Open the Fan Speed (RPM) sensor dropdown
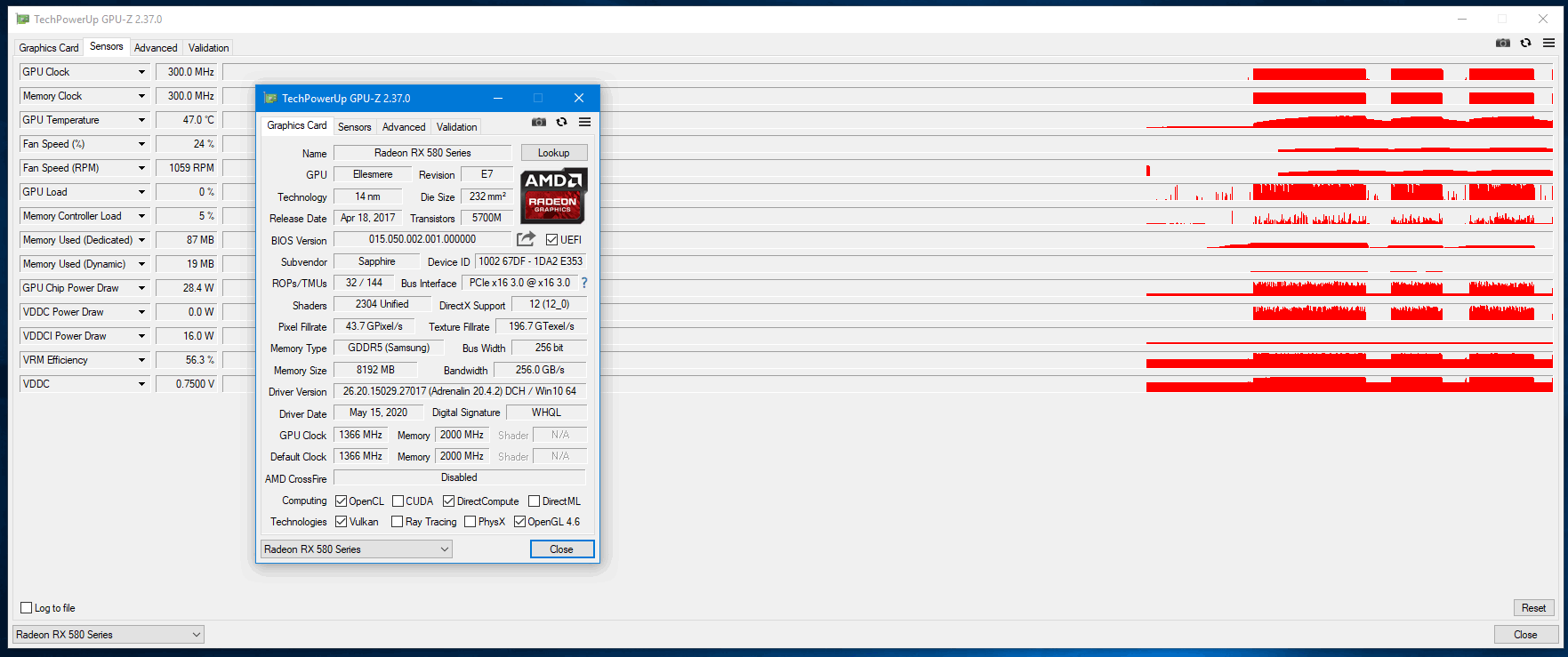Image resolution: width=1568 pixels, height=657 pixels. (141, 168)
